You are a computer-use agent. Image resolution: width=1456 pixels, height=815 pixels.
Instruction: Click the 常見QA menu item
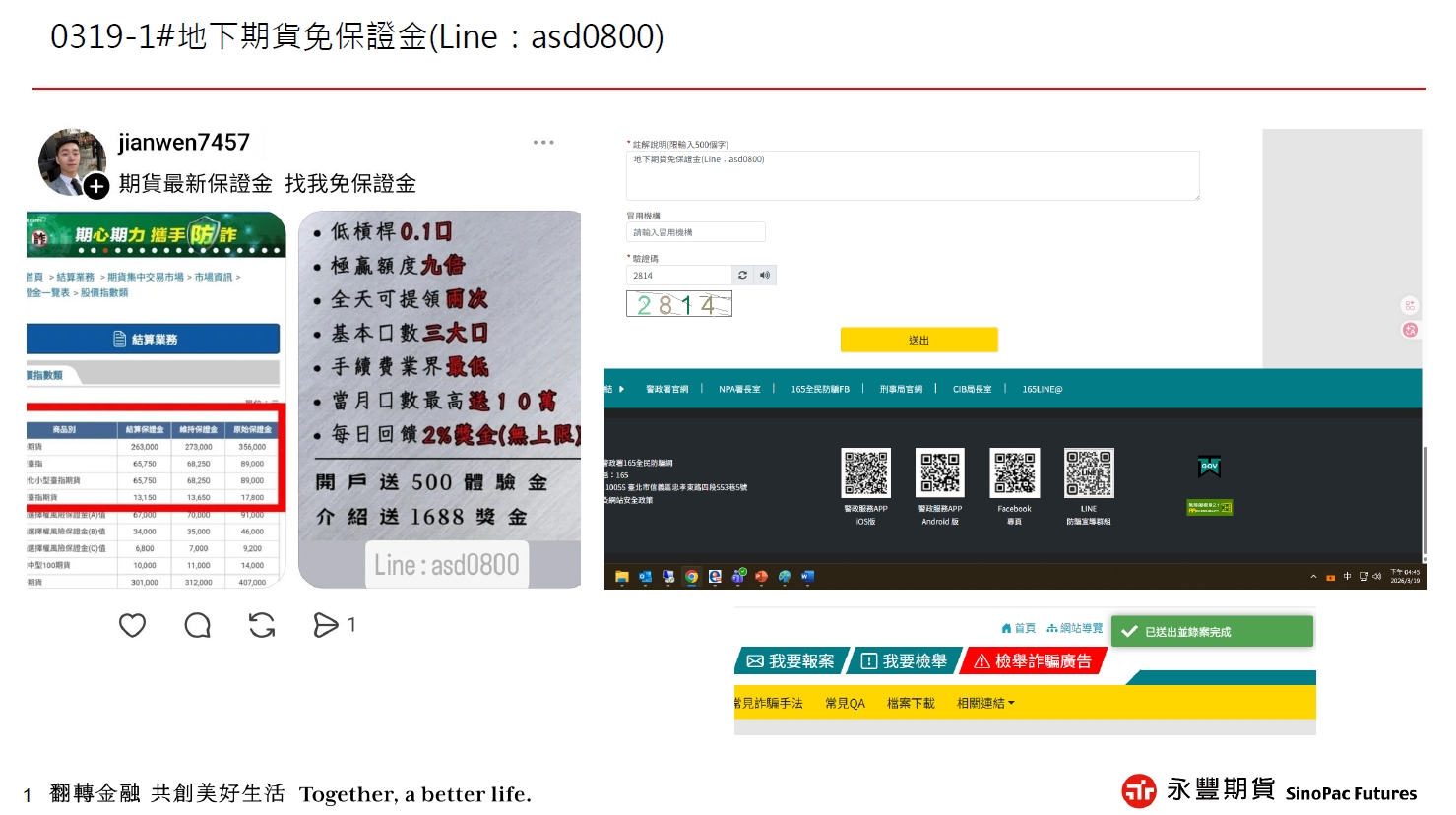point(845,703)
